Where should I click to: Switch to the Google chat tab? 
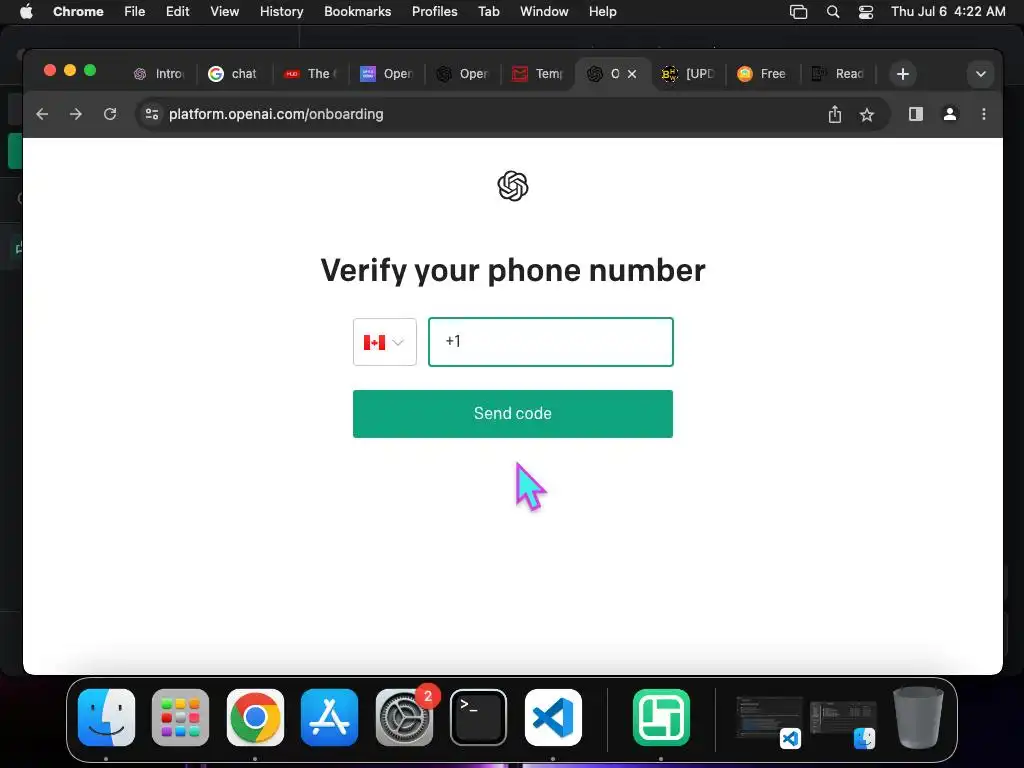[233, 74]
